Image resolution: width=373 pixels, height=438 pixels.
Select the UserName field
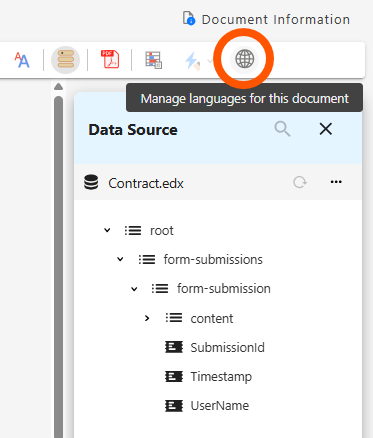click(220, 406)
